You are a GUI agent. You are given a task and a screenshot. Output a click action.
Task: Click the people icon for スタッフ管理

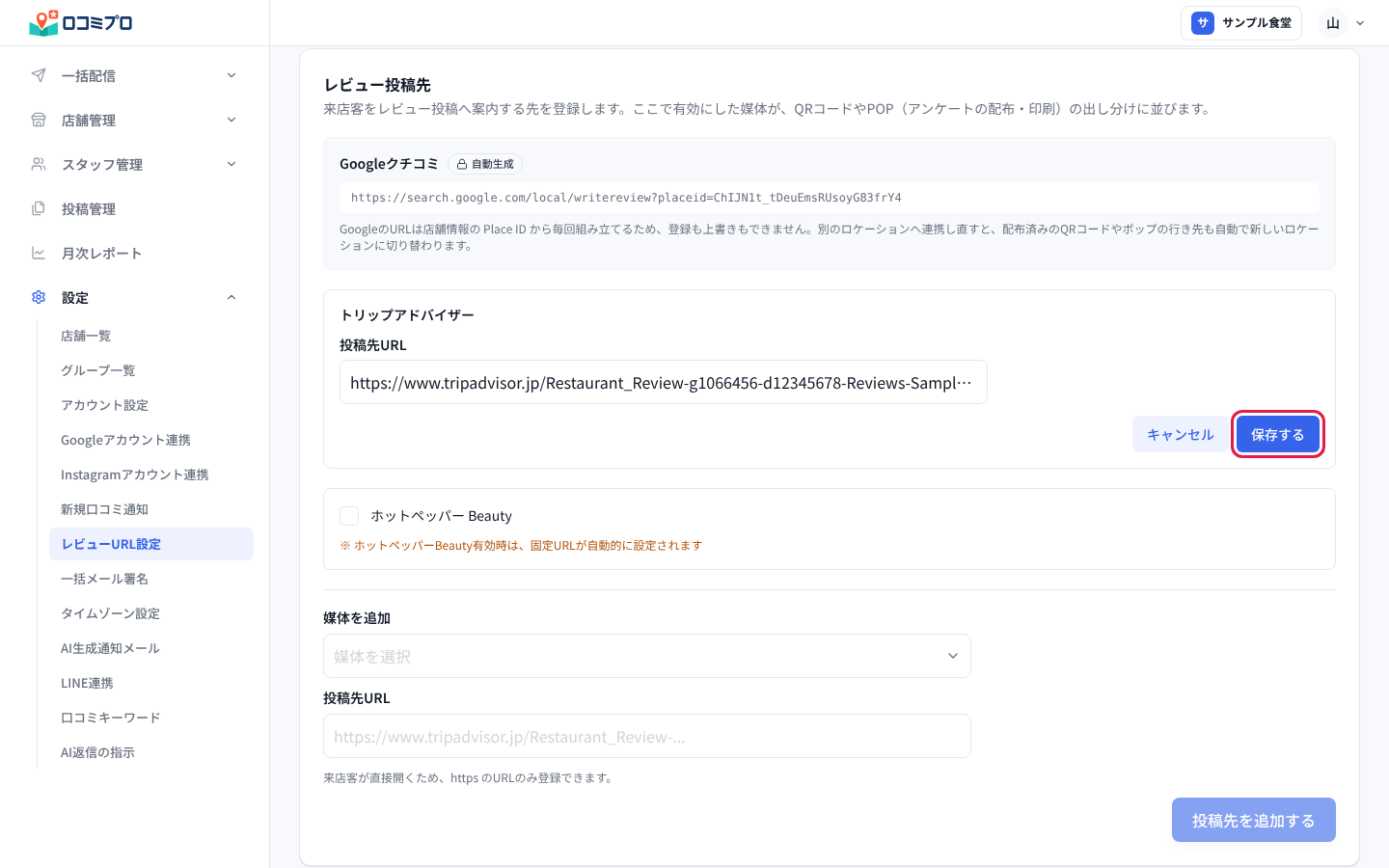39,164
